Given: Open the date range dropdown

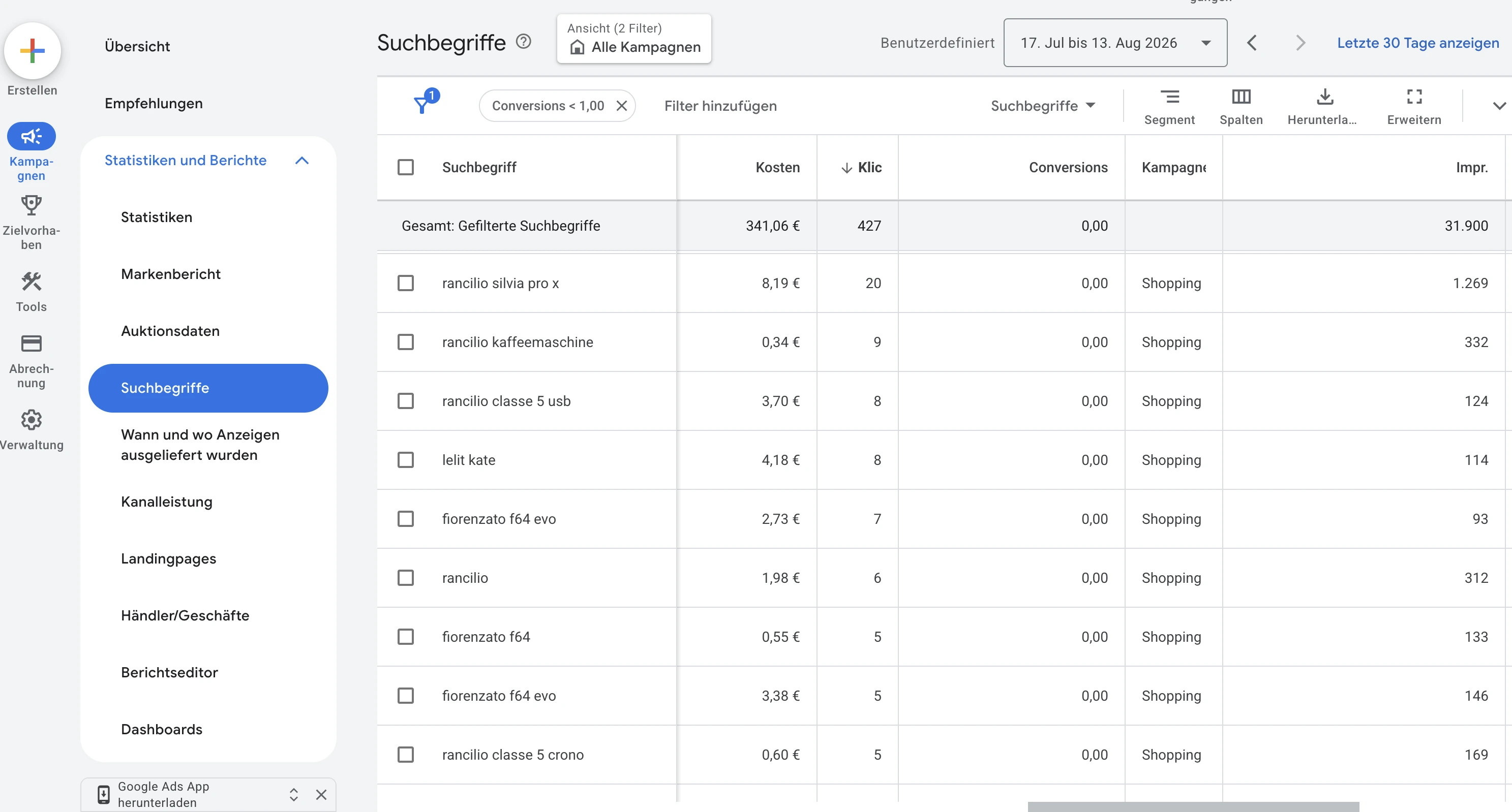Looking at the screenshot, I should click(1115, 43).
